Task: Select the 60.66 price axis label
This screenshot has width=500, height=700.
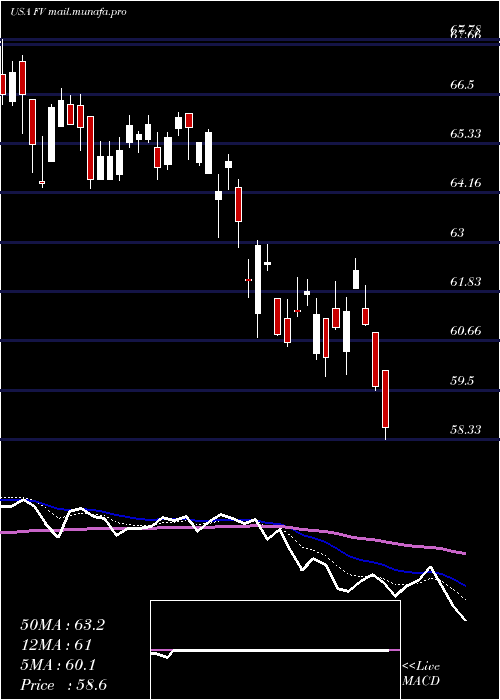Action: click(x=466, y=331)
